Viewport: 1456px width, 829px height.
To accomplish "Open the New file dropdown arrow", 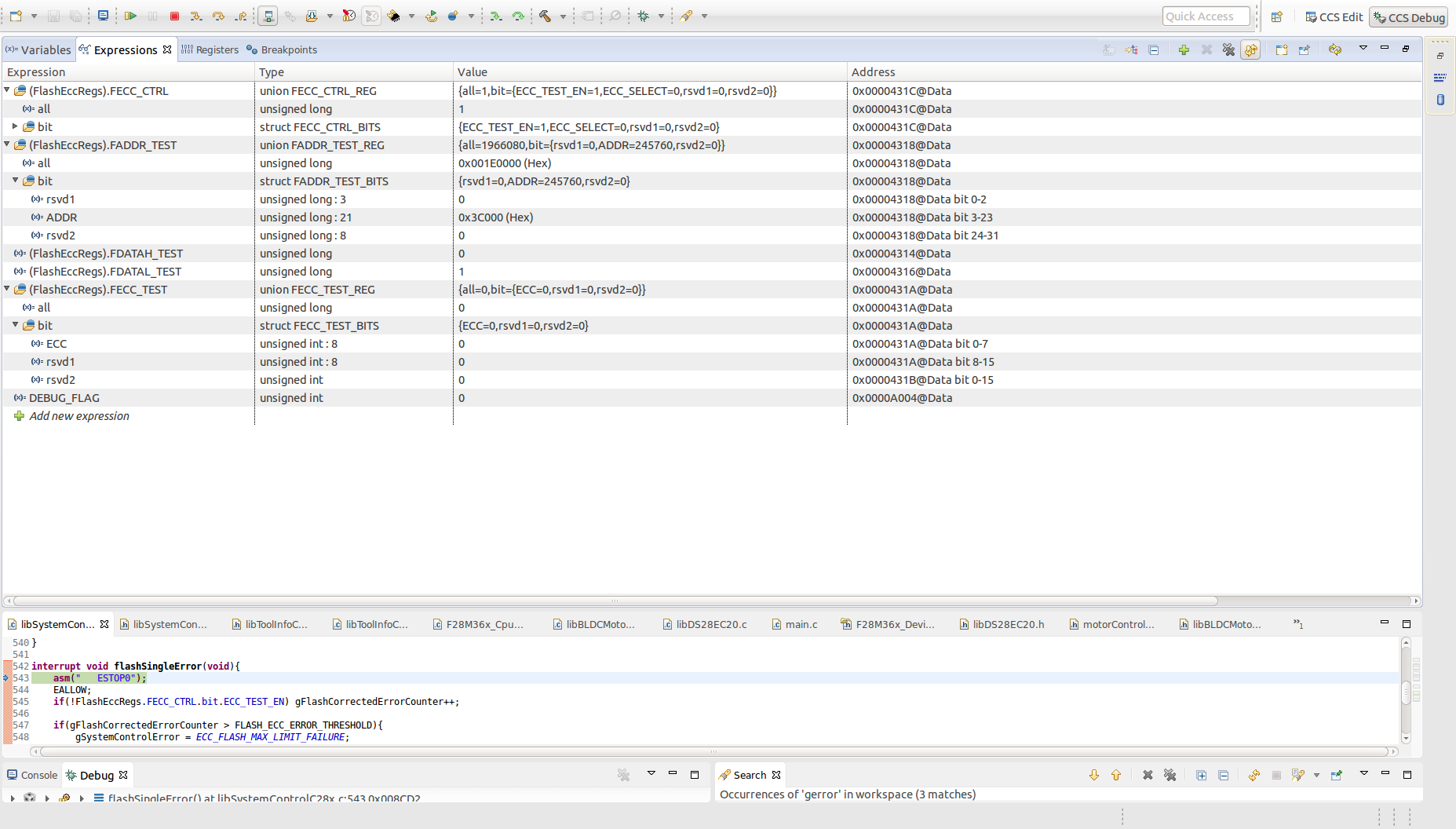I will point(34,16).
